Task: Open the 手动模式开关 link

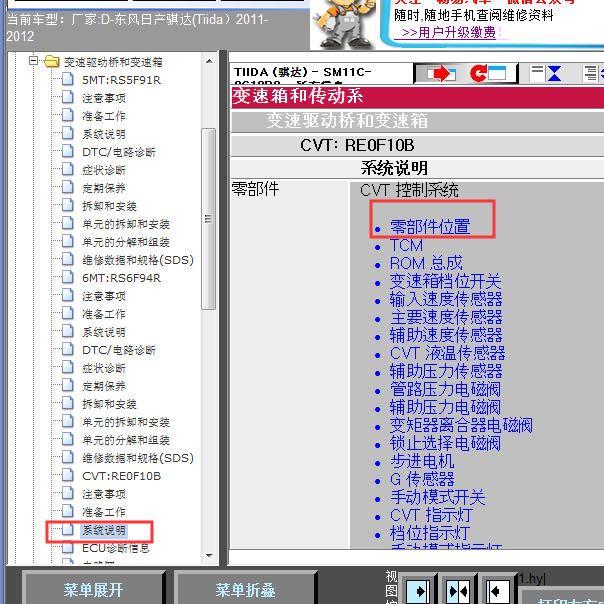Action: pyautogui.click(x=438, y=497)
